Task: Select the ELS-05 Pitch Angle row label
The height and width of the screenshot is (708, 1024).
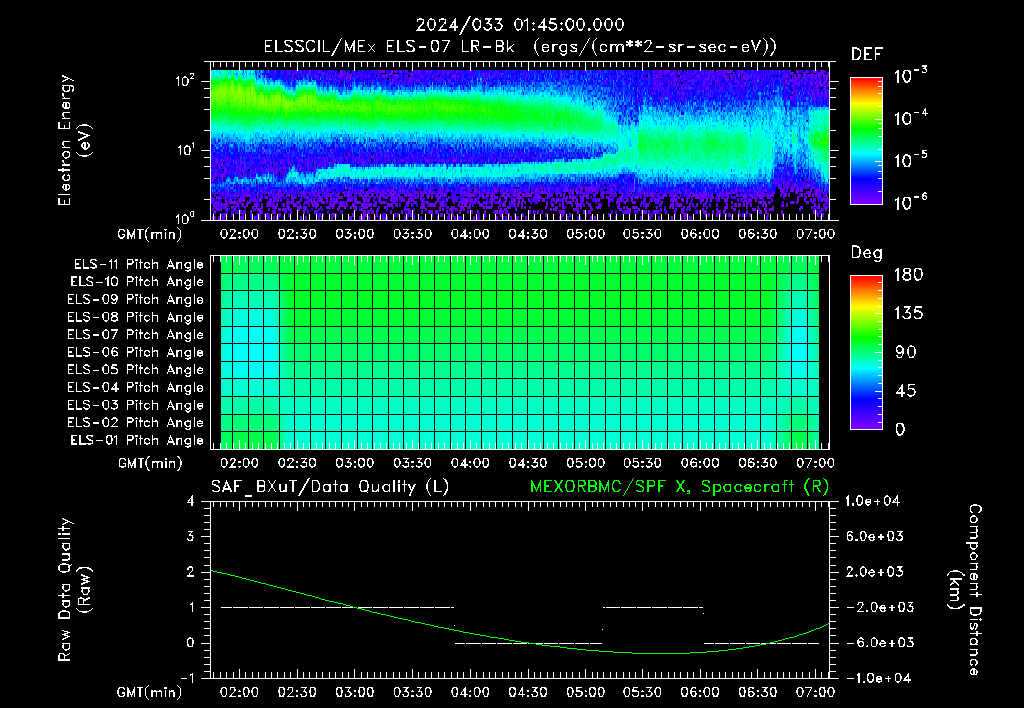Action: 135,370
